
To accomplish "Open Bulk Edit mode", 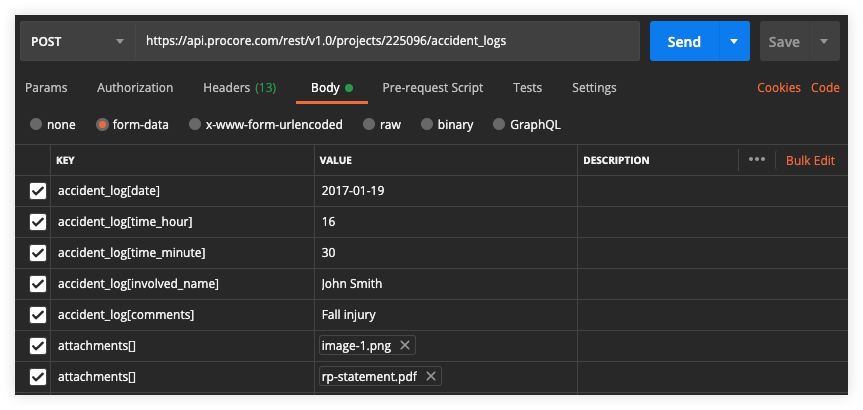I will (810, 160).
